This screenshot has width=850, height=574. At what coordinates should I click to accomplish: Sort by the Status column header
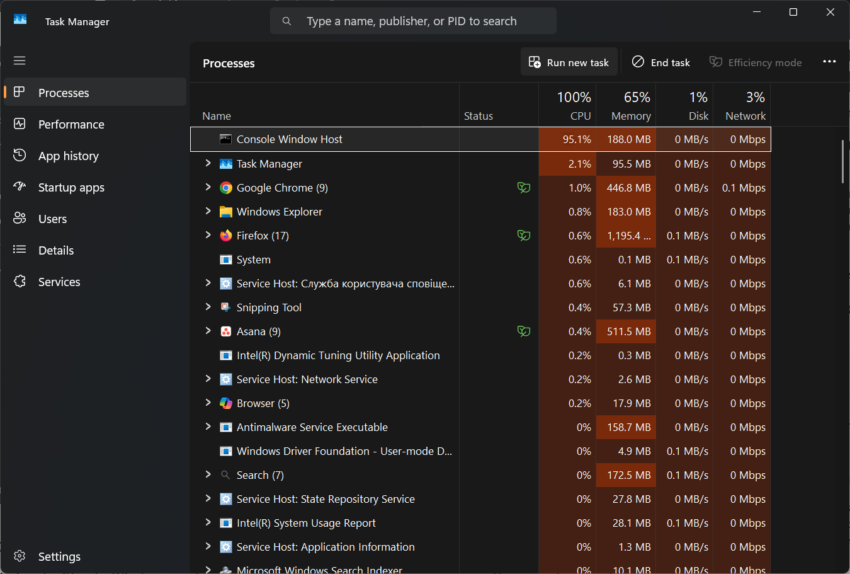tap(499, 105)
